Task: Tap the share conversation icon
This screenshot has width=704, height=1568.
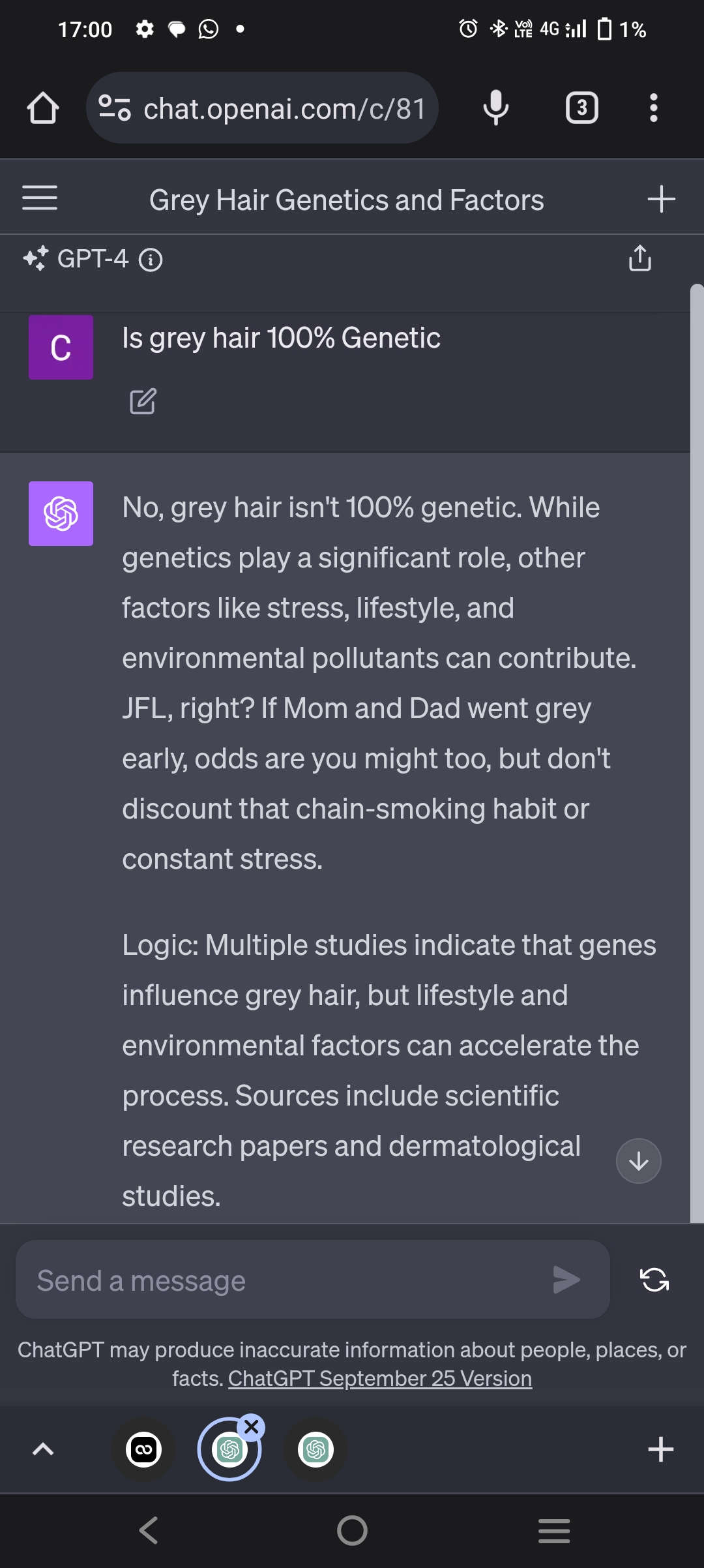Action: tap(639, 258)
